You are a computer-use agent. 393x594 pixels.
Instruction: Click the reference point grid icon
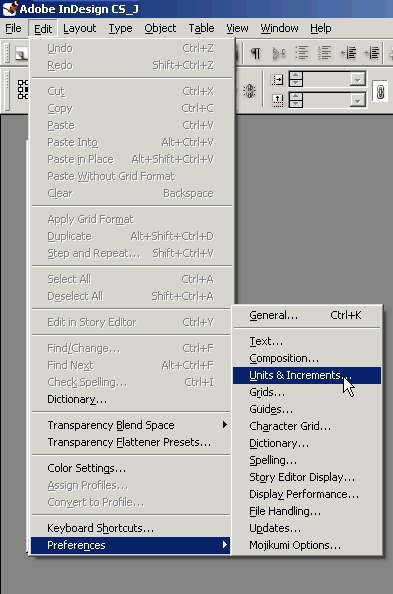[x=23, y=89]
